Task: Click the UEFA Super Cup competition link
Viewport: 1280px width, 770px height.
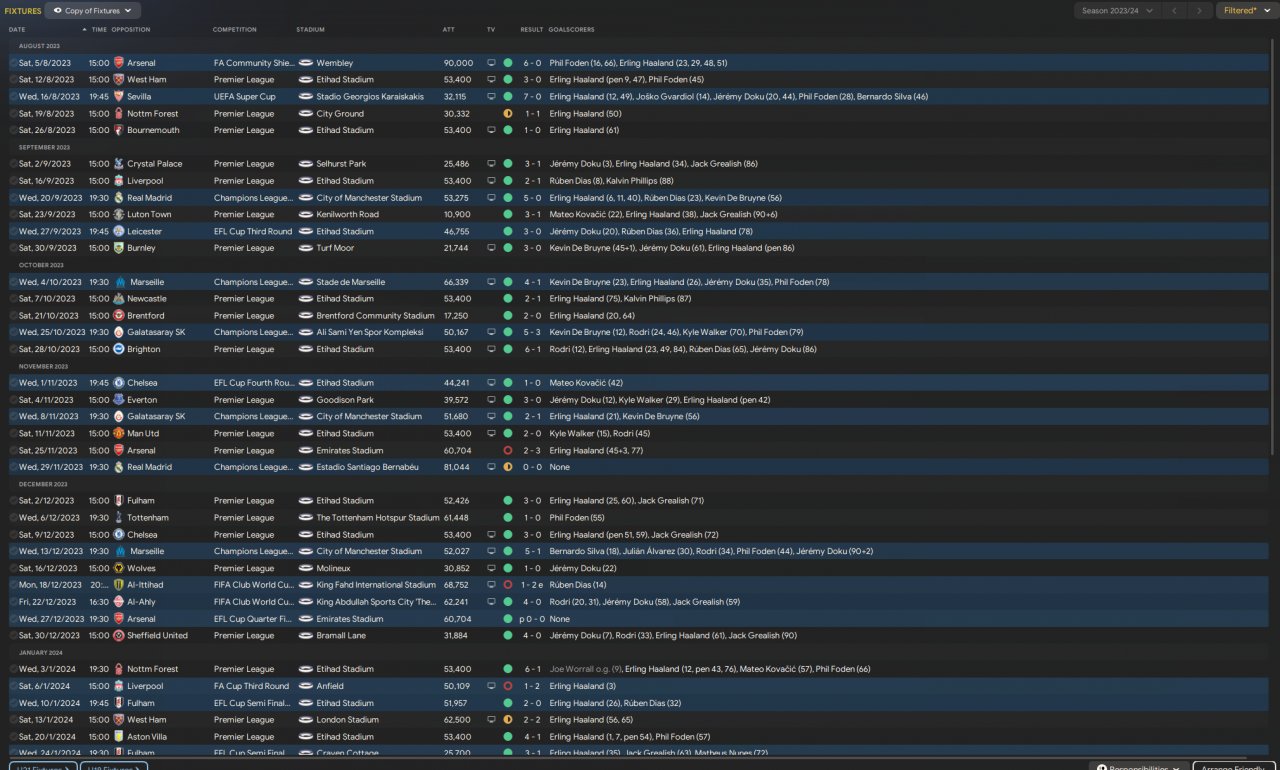Action: 245,97
